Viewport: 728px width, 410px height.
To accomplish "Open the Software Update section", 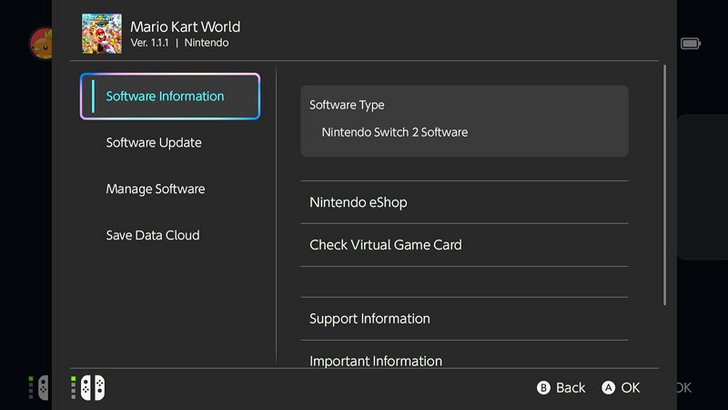I will coord(154,143).
